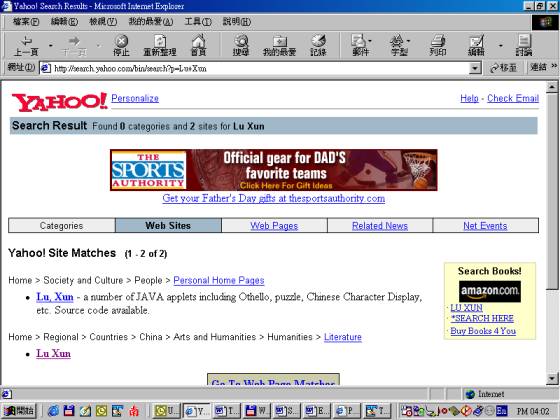Image resolution: width=560 pixels, height=420 pixels.
Task: Click the Go To Web Page Matches button
Action: [x=273, y=380]
